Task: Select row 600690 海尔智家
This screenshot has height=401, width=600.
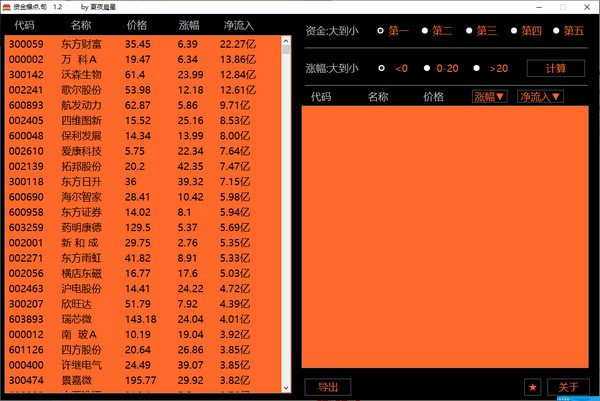Action: 143,197
